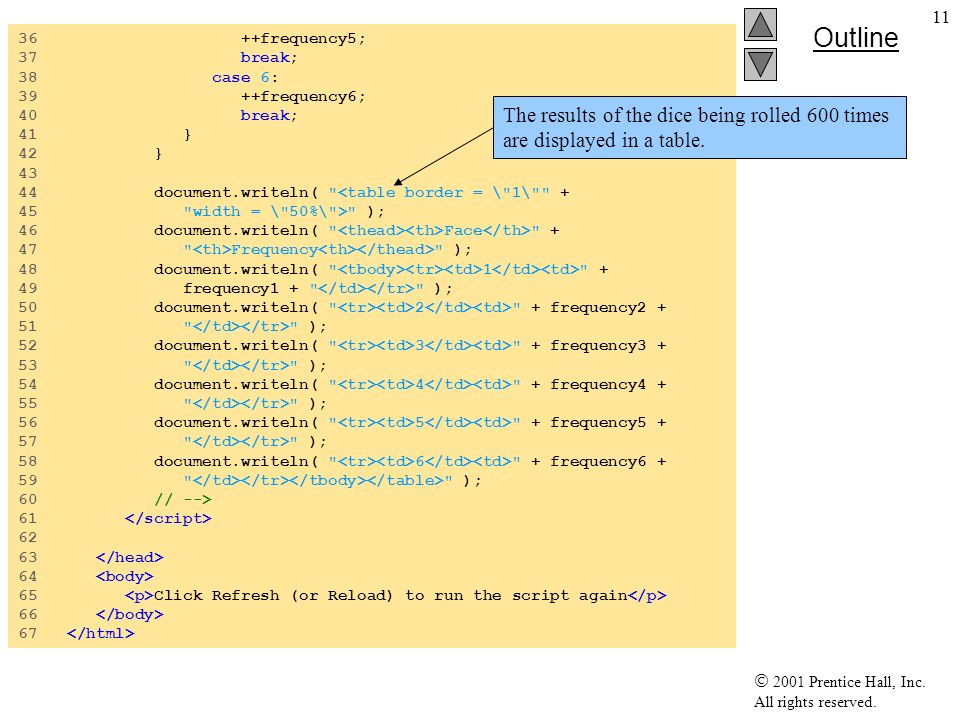The image size is (960, 720).
Task: Select 'frequency1' on line 49
Action: point(231,288)
